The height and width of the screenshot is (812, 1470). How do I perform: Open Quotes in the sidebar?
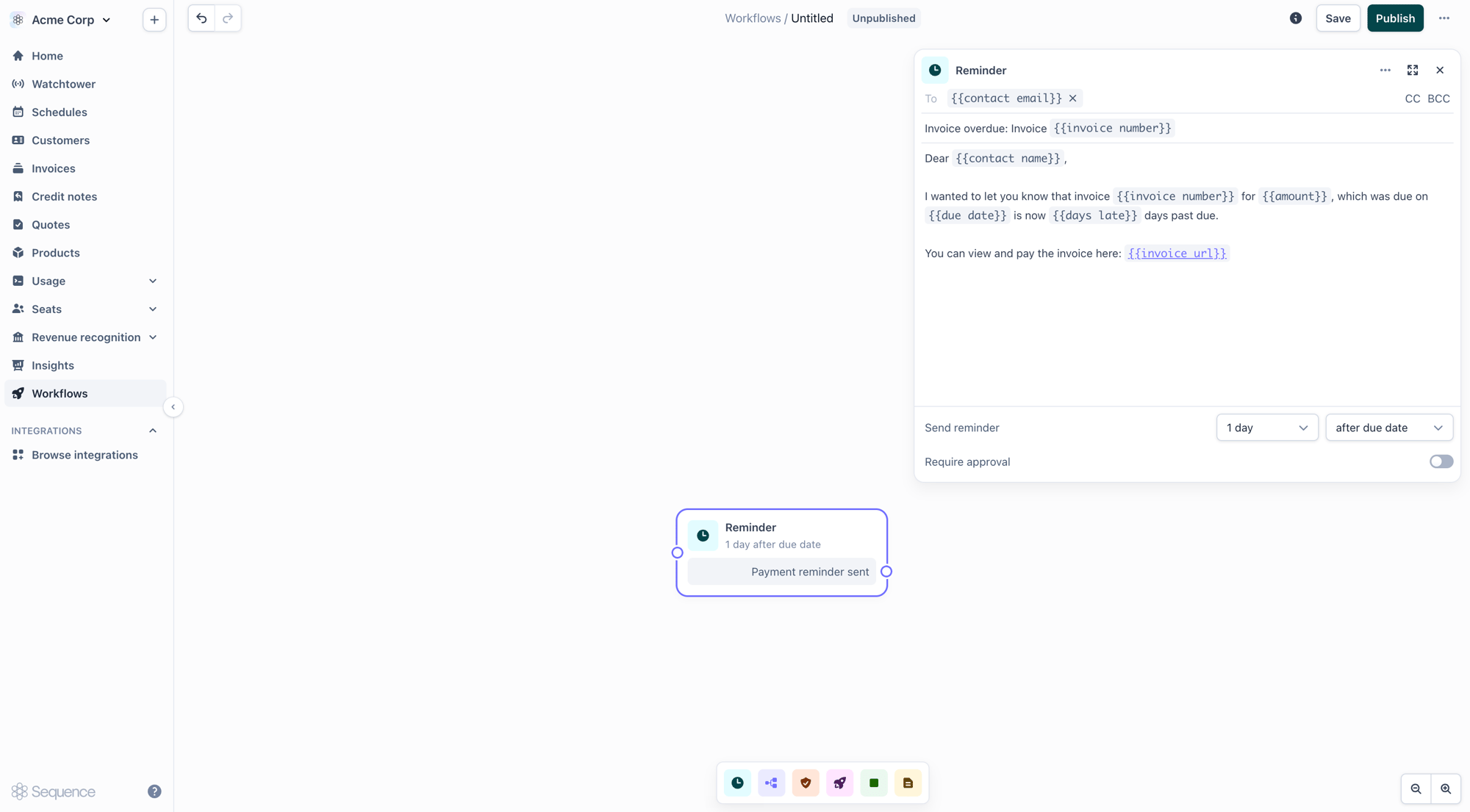tap(85, 225)
